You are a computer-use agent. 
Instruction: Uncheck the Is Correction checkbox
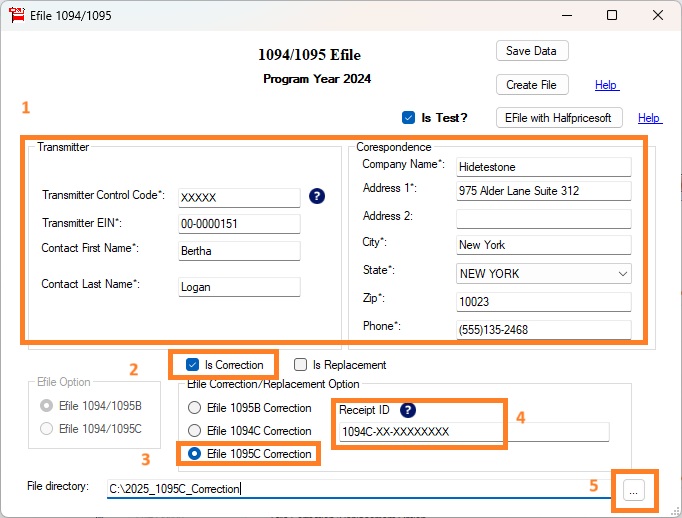[x=193, y=365]
